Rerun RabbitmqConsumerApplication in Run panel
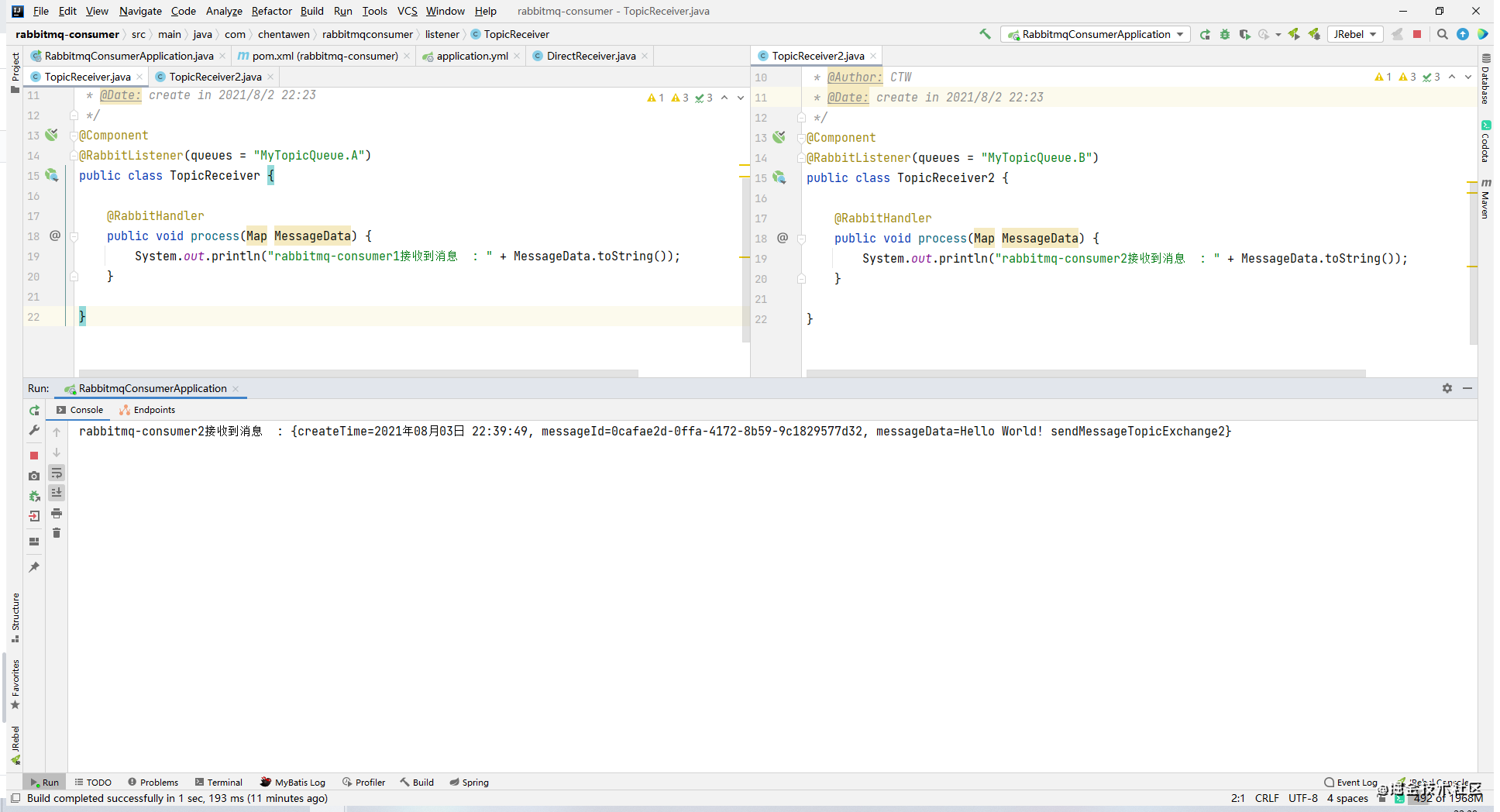The image size is (1500, 812). point(34,411)
